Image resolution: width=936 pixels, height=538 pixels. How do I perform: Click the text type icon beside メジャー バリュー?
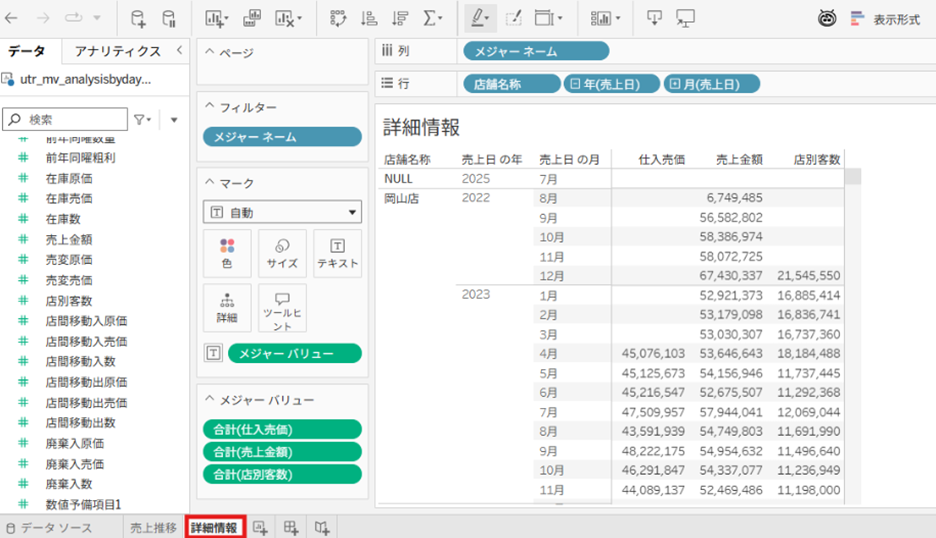(x=213, y=353)
